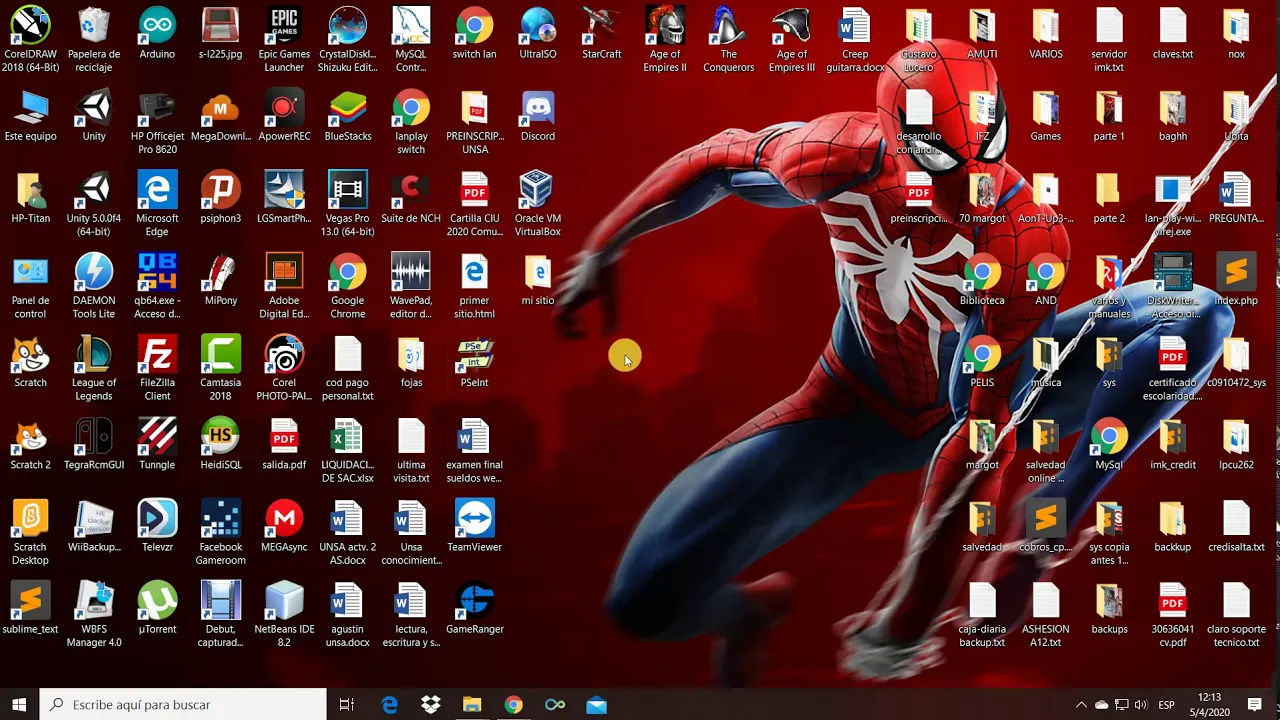
Task: Open the cobros_cp Sublime file
Action: coord(1045,525)
